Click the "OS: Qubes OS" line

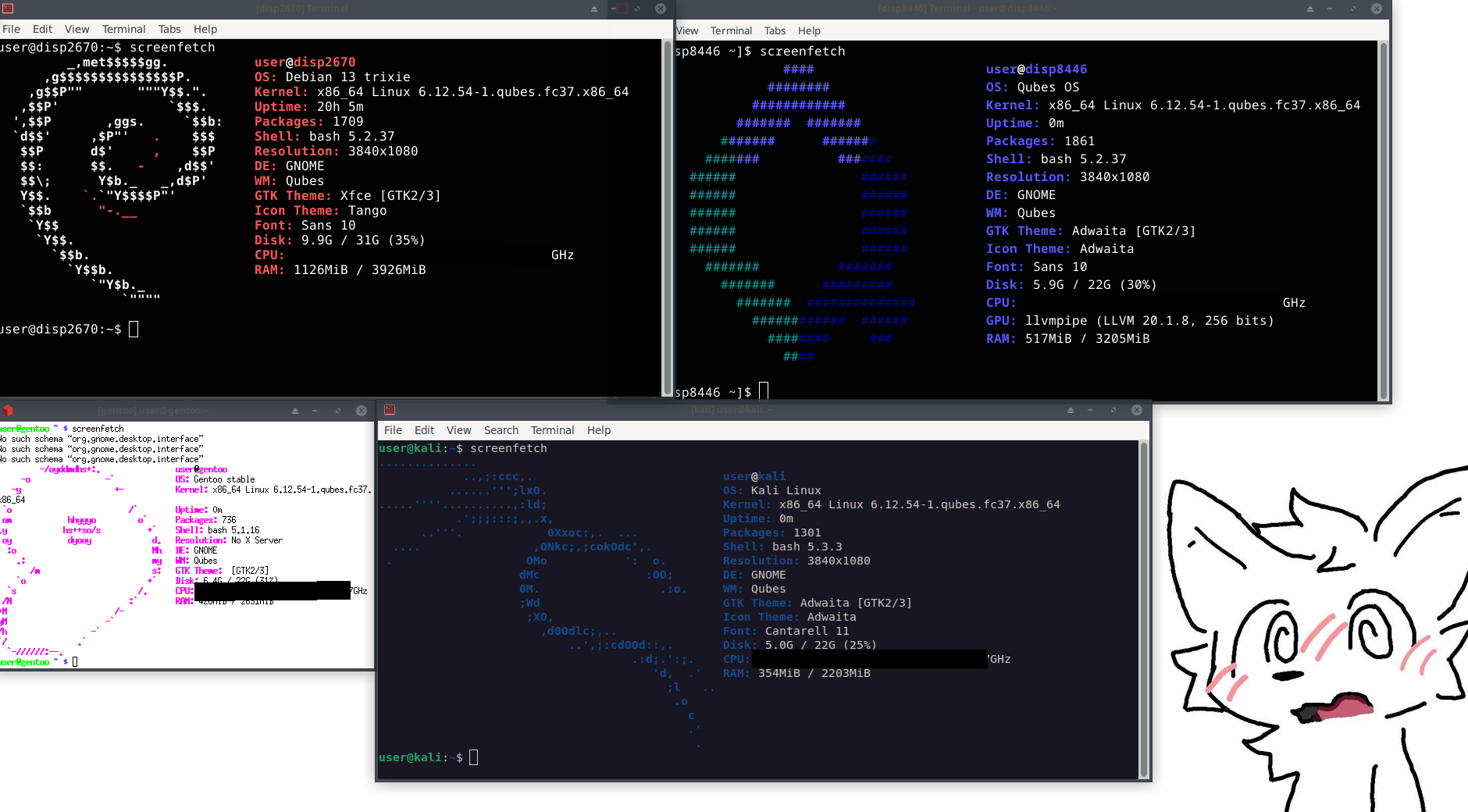(x=1032, y=87)
